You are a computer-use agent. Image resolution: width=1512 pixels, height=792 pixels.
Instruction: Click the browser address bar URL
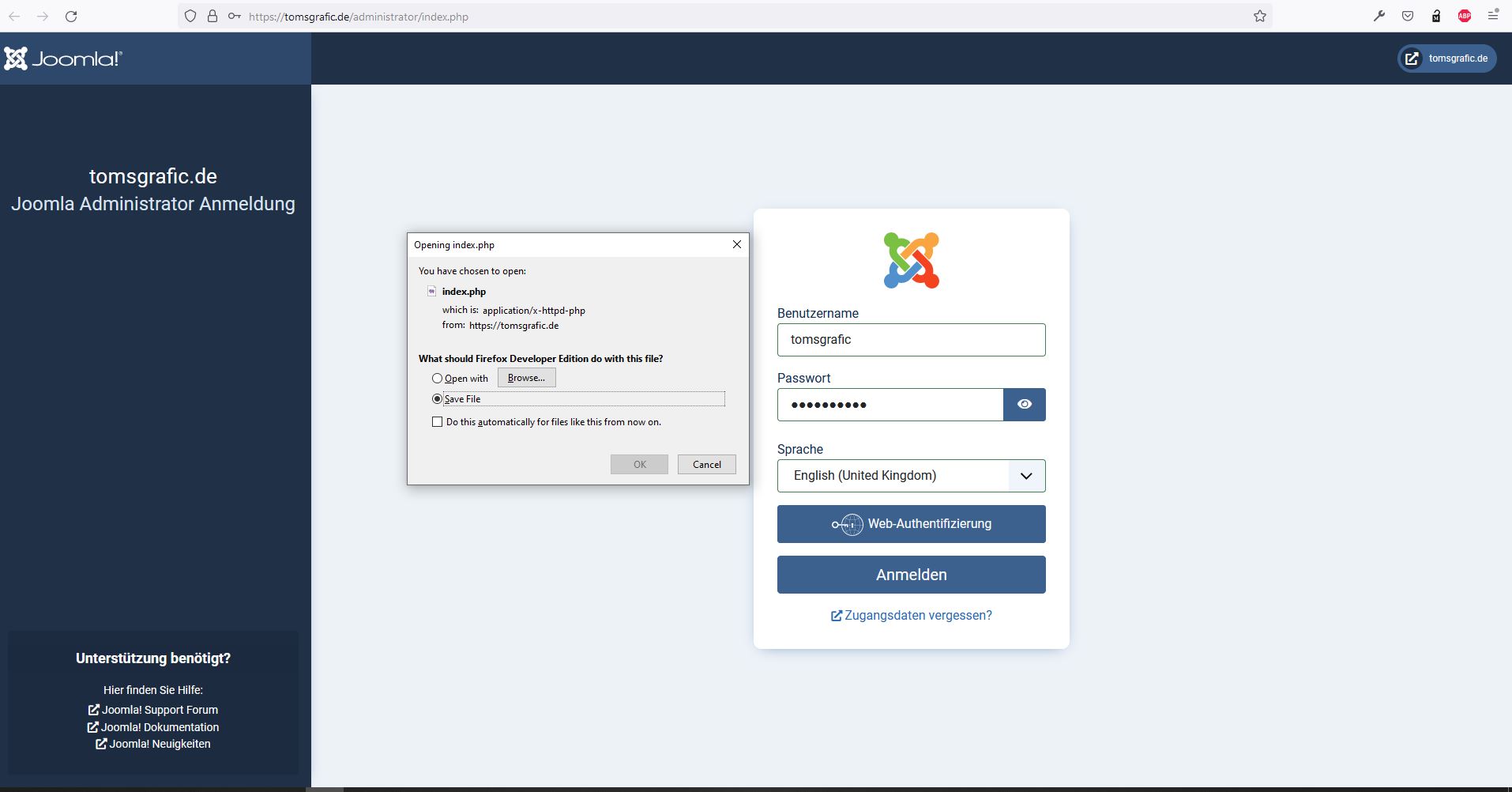[x=359, y=17]
